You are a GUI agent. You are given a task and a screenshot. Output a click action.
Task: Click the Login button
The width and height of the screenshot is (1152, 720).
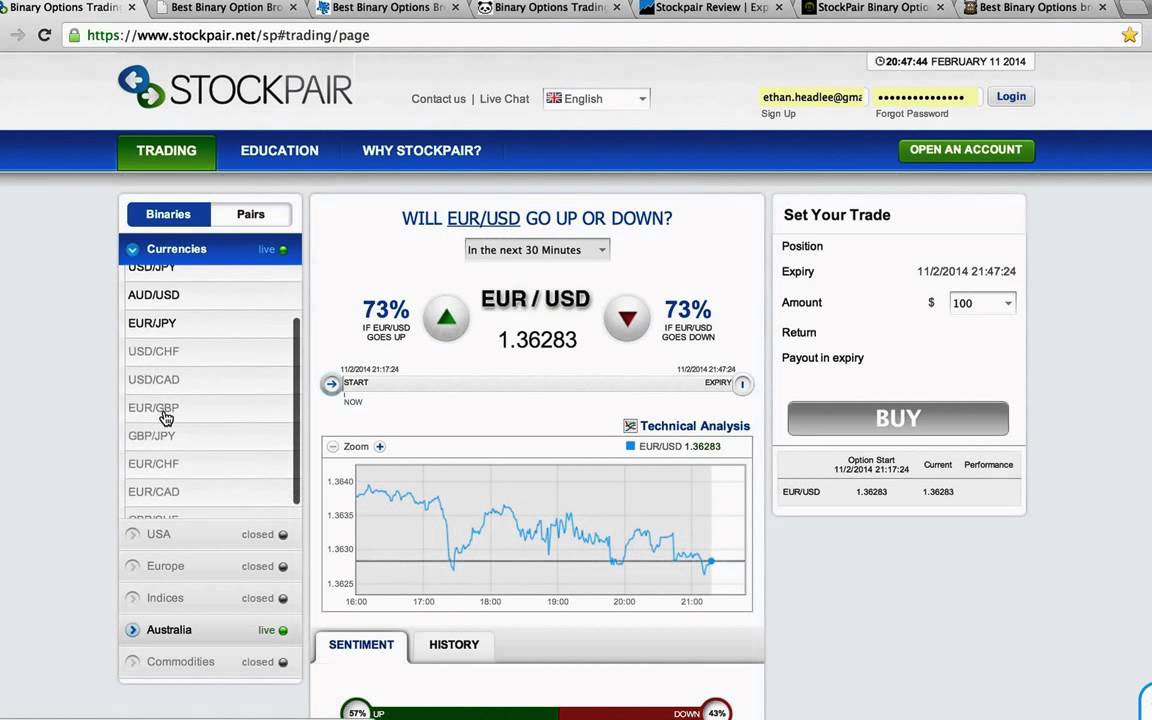tap(1011, 96)
